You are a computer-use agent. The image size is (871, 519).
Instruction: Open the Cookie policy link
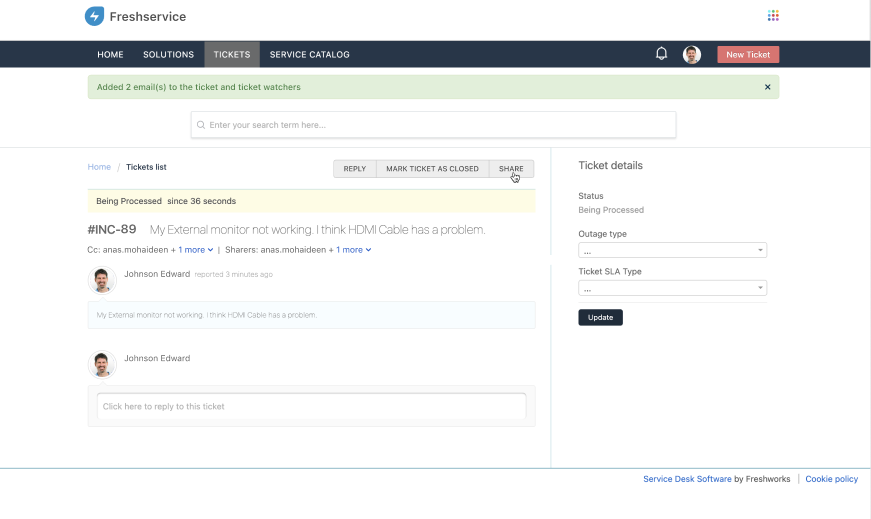tap(832, 479)
